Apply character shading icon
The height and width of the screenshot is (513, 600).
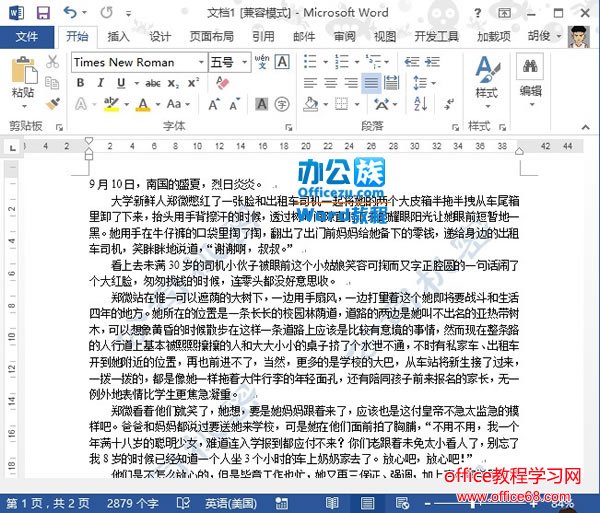(262, 104)
